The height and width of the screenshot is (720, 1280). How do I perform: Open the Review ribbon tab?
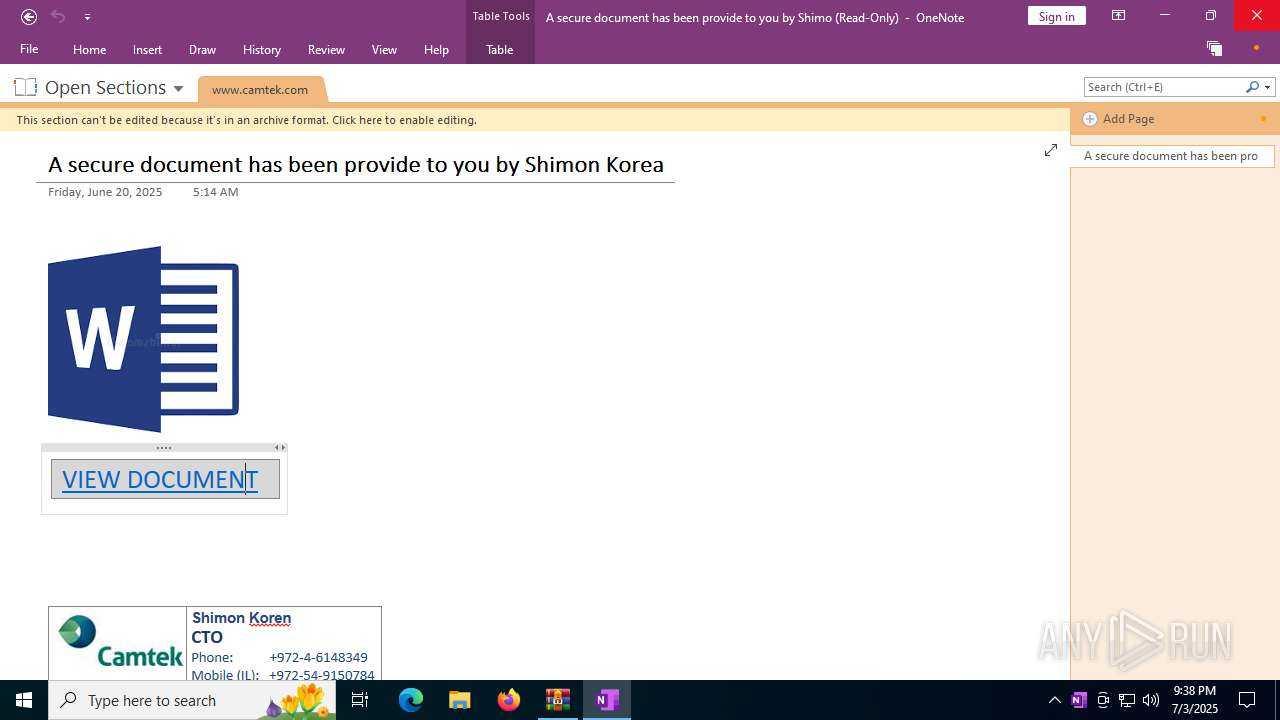click(326, 49)
